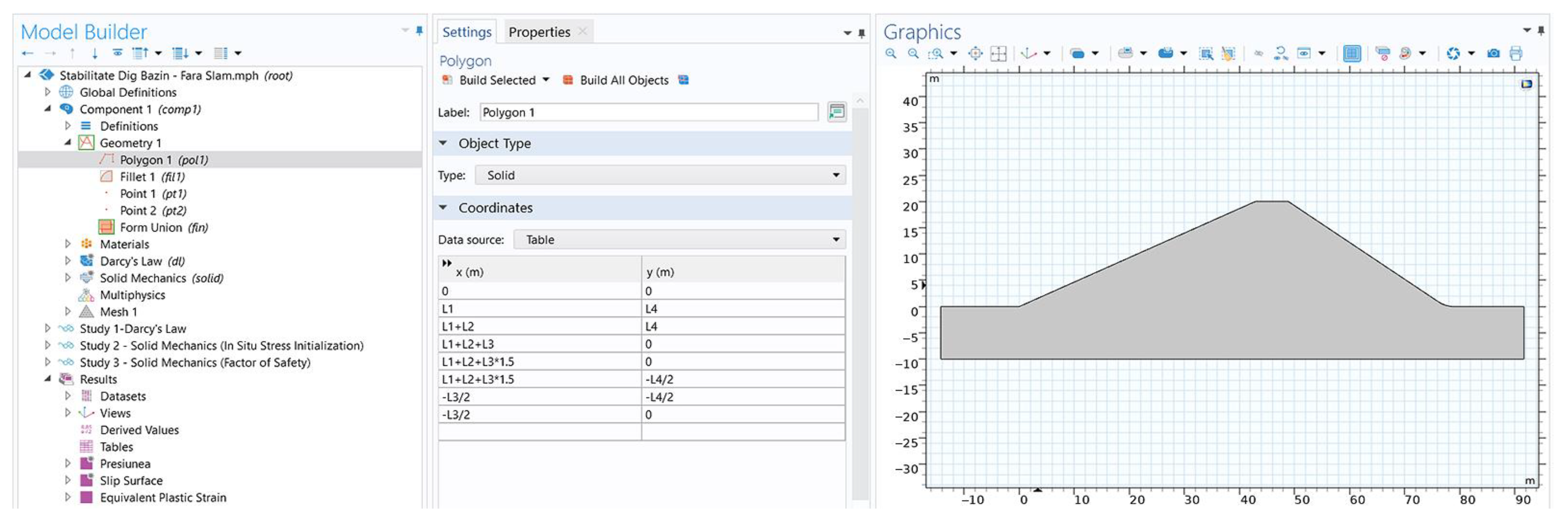Pin the Model Builder panel
Screen dimensions: 1568x530
click(419, 30)
